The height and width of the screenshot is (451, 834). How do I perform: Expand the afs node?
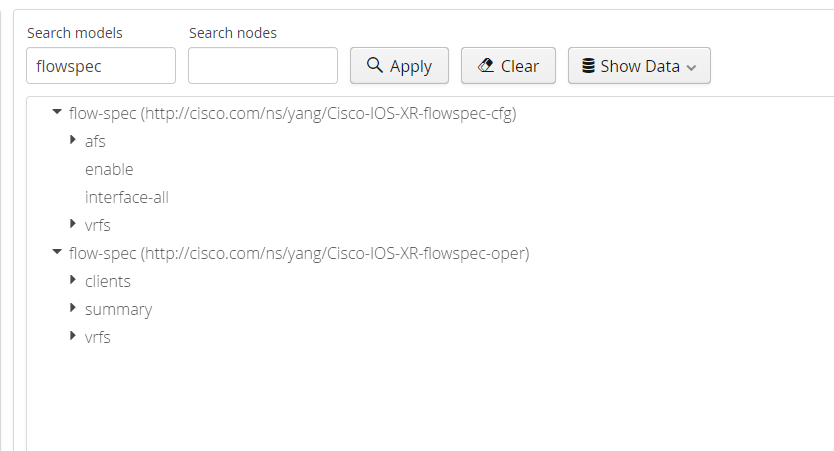pyautogui.click(x=73, y=140)
